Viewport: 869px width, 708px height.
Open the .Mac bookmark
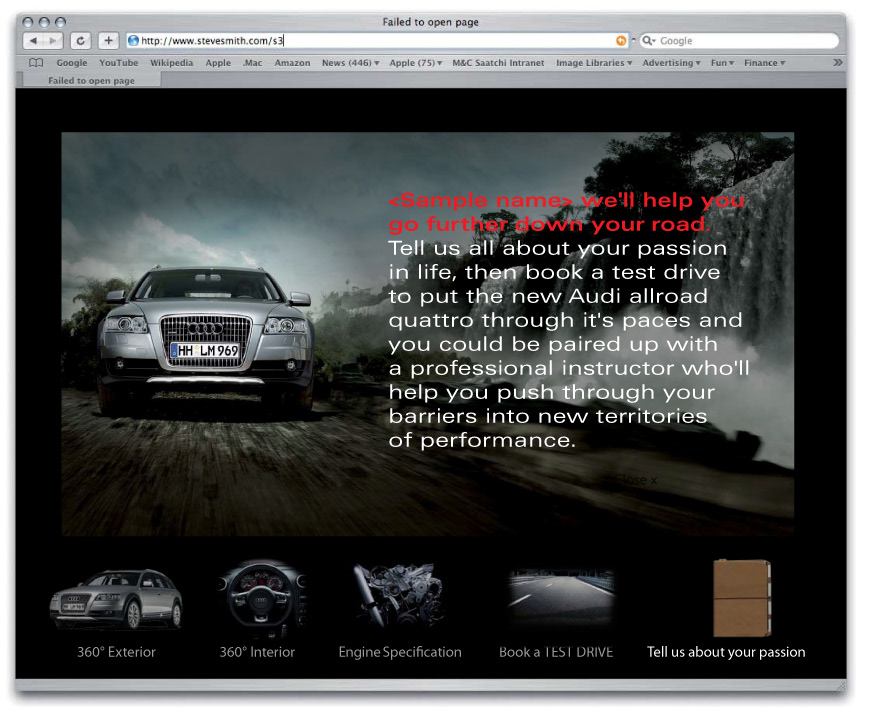[x=252, y=63]
